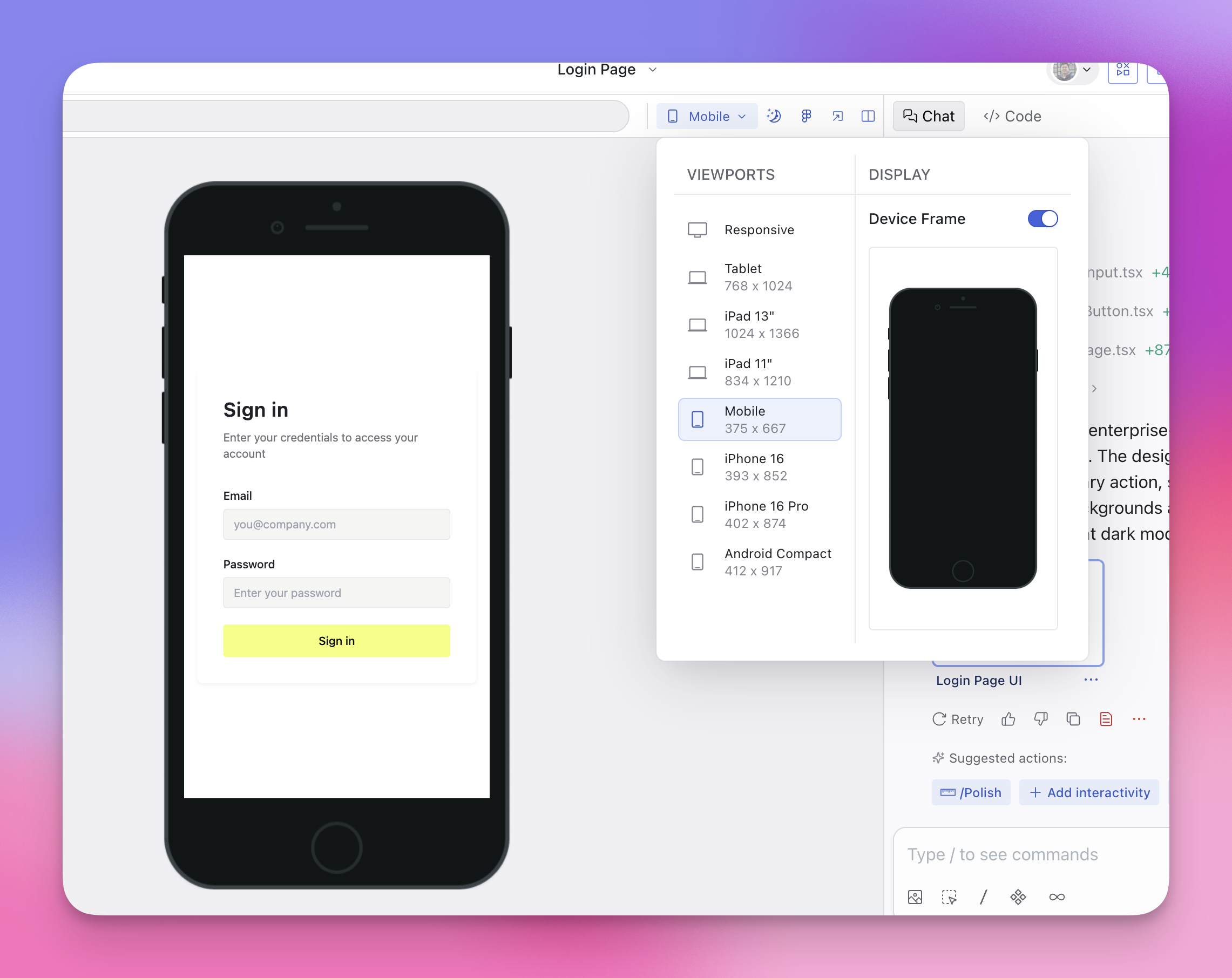
Task: Switch to the Chat tab
Action: pos(929,116)
